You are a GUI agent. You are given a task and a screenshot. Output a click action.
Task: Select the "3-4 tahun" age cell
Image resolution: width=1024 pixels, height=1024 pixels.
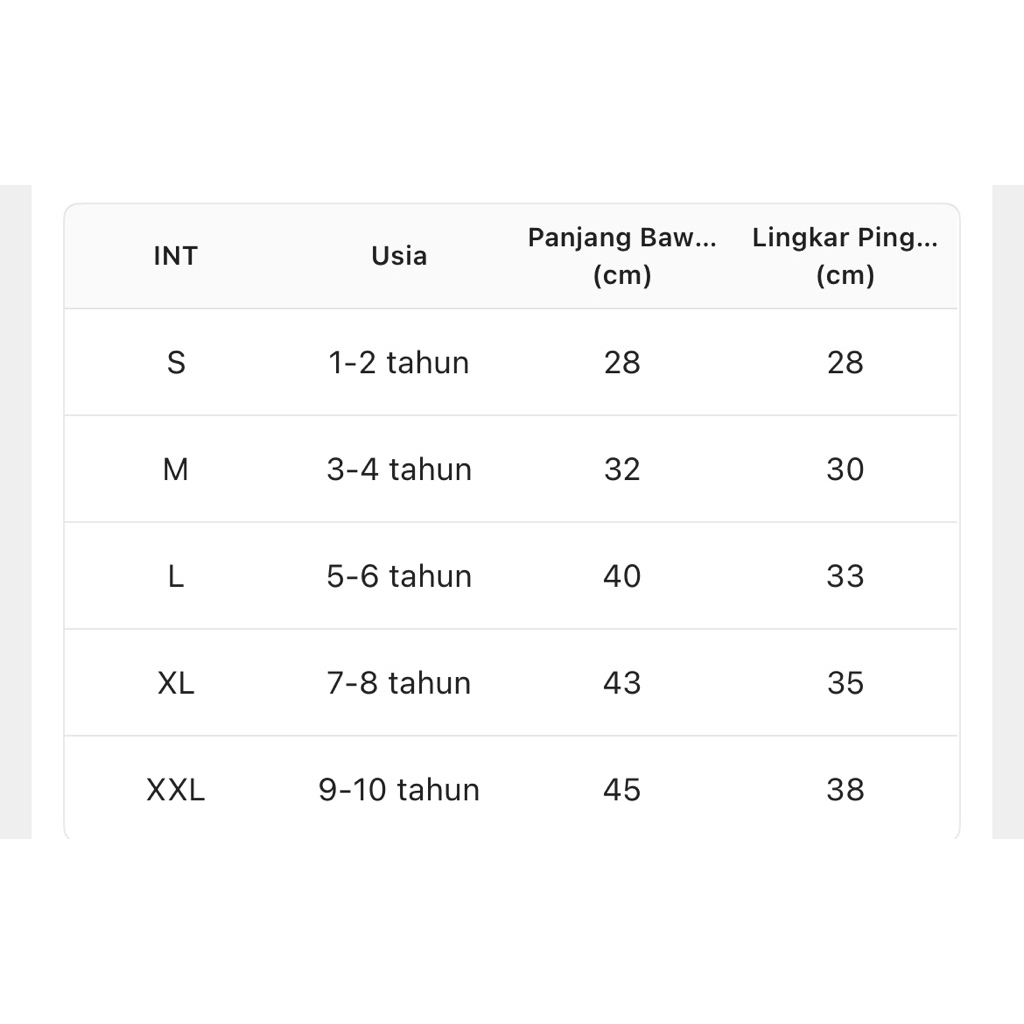399,469
